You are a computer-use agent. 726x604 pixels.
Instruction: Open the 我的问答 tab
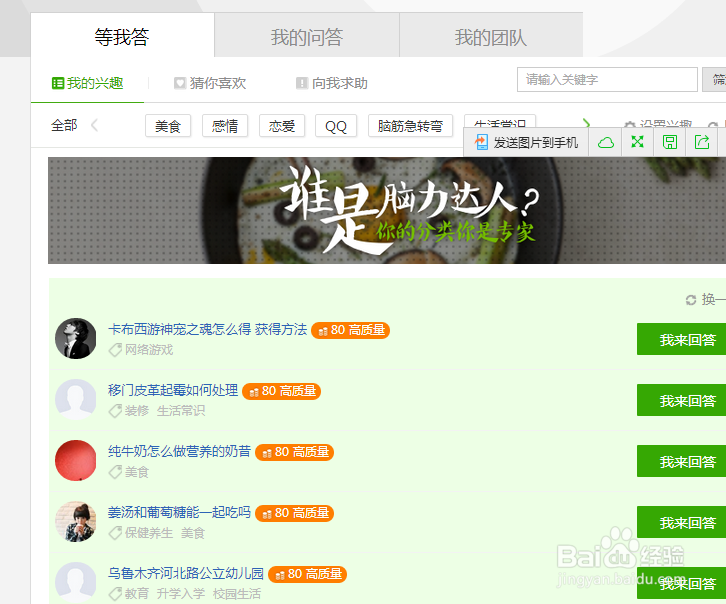[307, 36]
